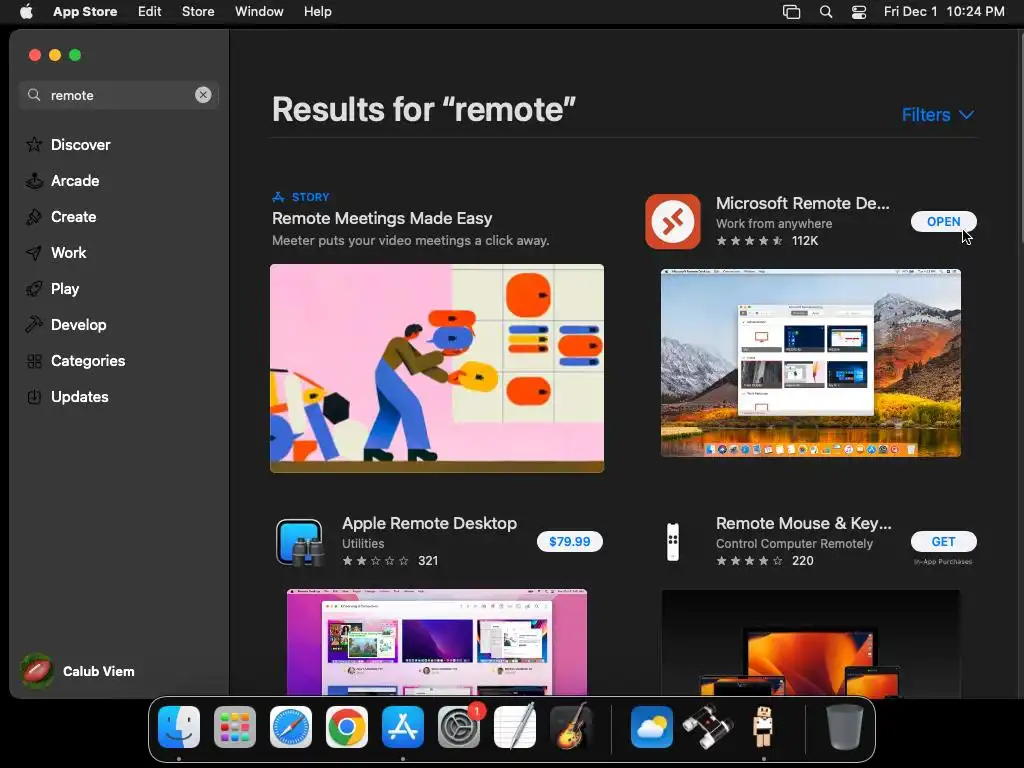Screen dimensions: 1024x768
Task: Buy Apple Remote Desktop for $79.99
Action: point(569,541)
